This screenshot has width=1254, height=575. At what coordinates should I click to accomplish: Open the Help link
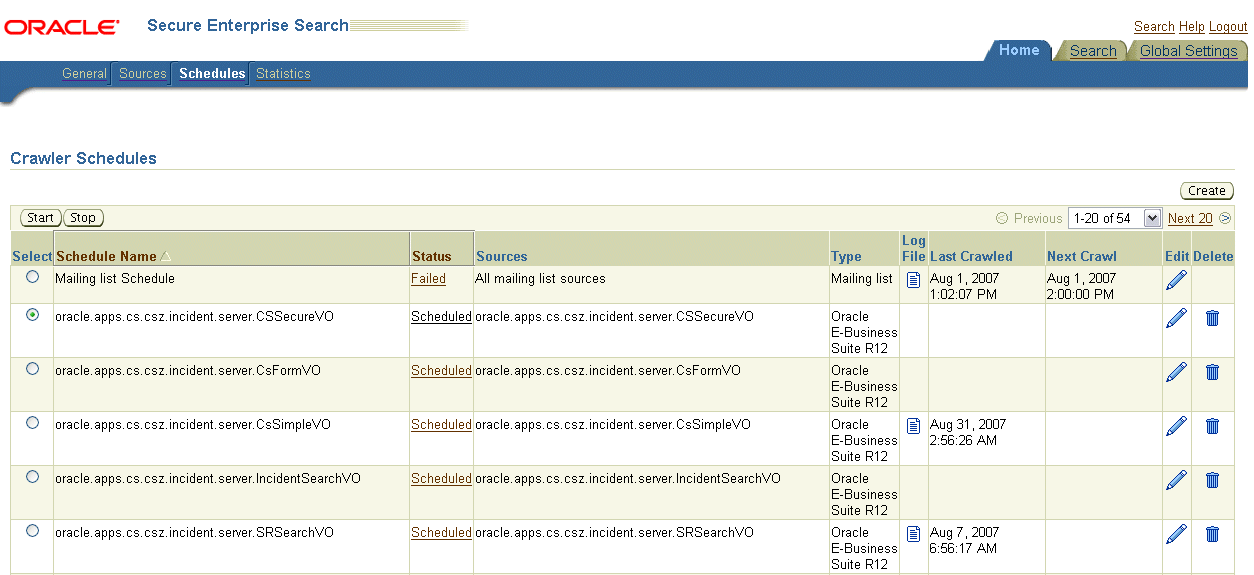click(1192, 27)
